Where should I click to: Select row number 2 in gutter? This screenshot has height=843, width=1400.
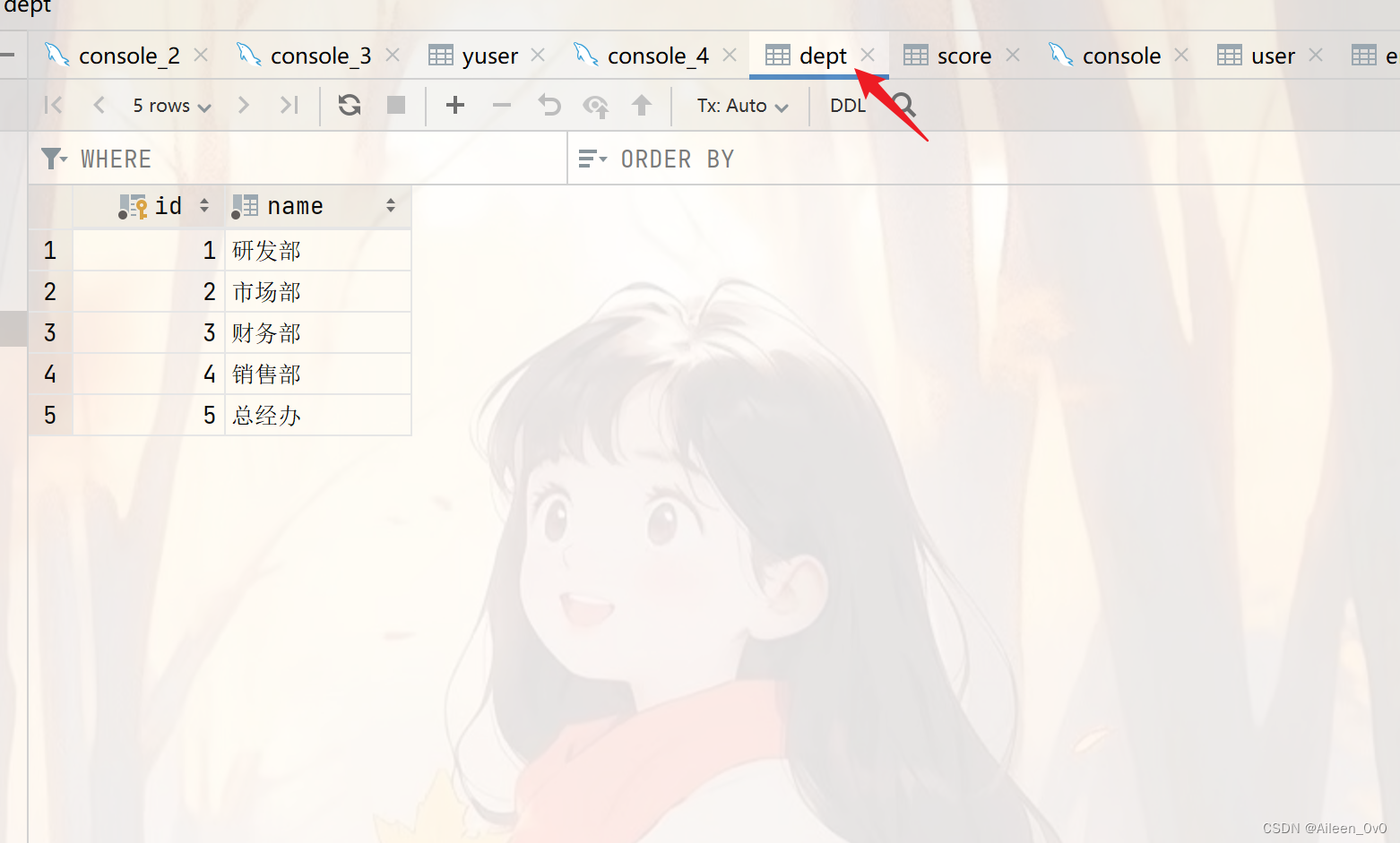point(50,292)
